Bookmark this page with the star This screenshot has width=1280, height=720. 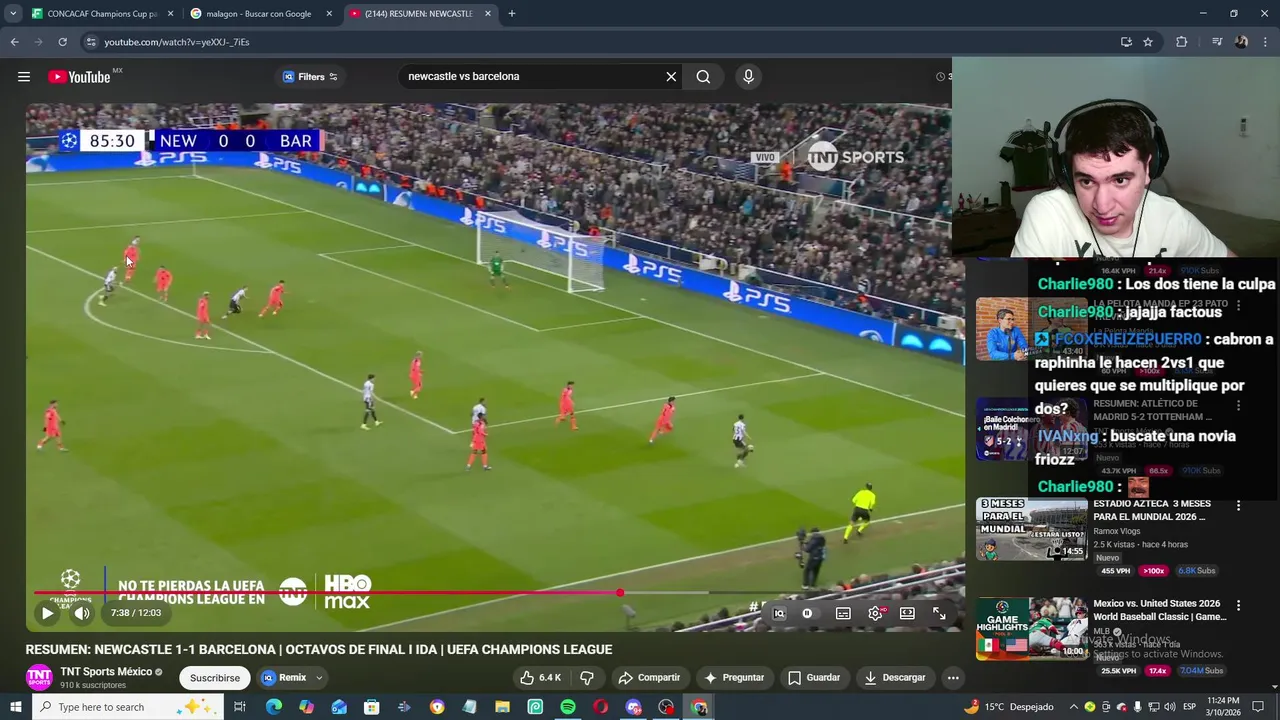[1148, 42]
